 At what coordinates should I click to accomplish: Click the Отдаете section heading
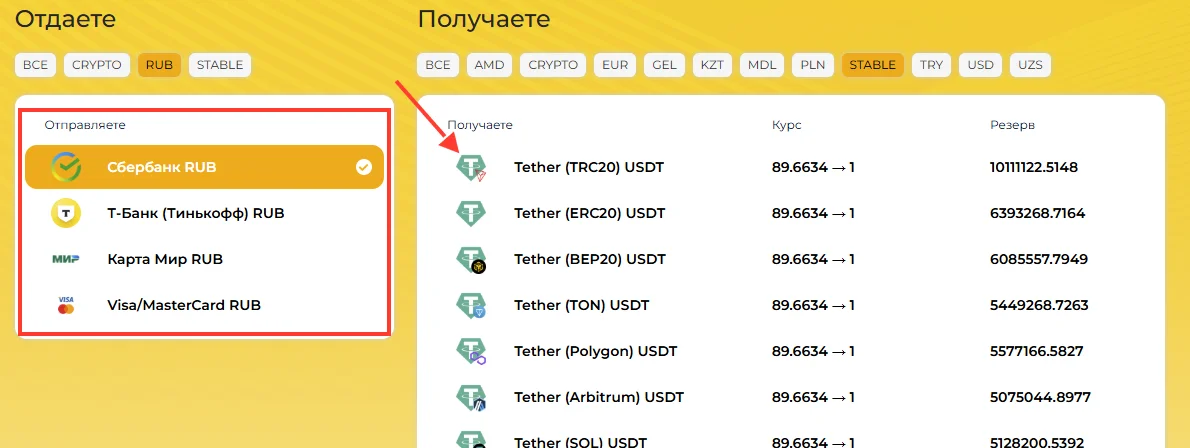point(65,19)
